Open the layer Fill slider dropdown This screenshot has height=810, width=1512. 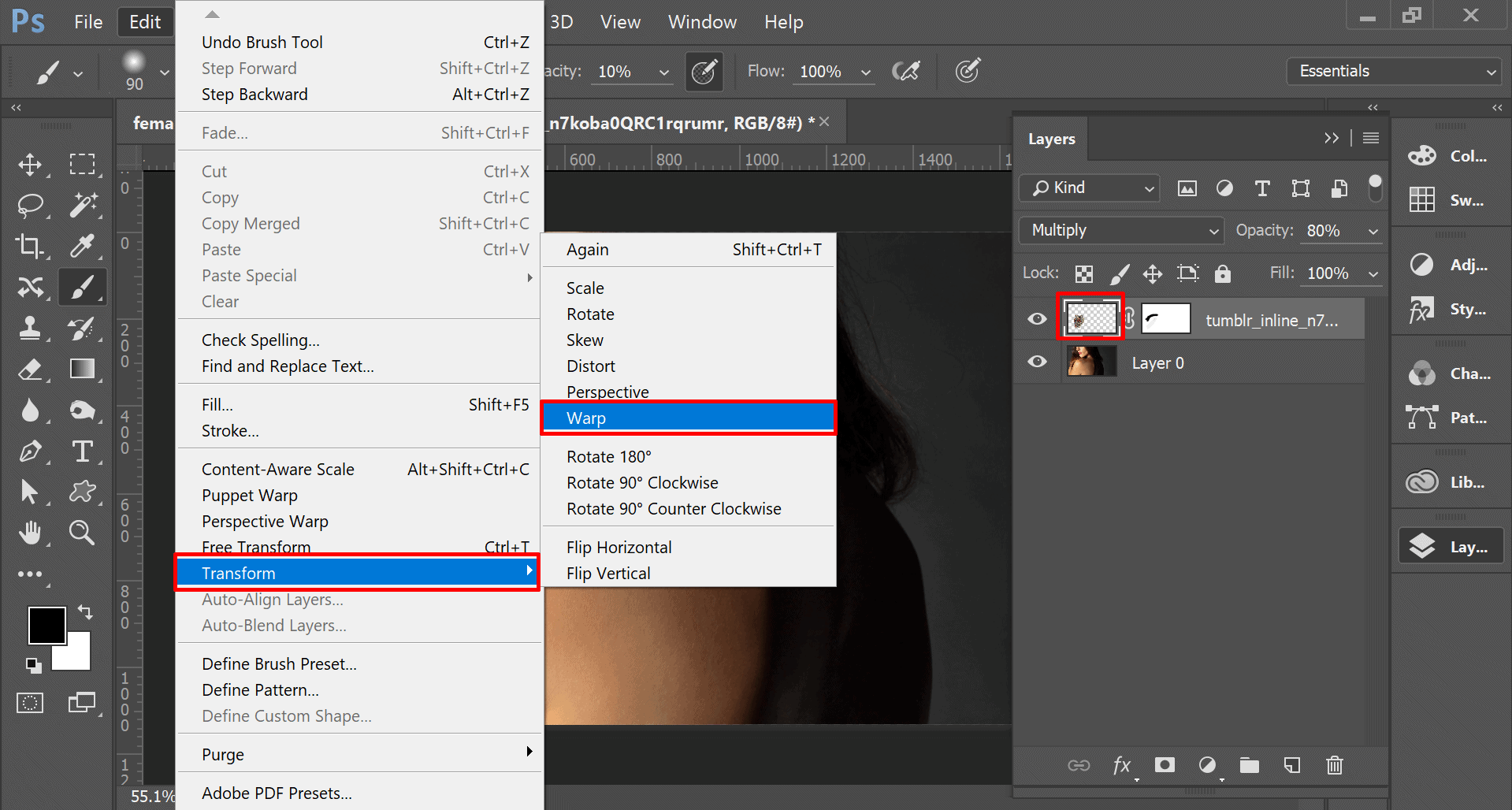pos(1373,273)
